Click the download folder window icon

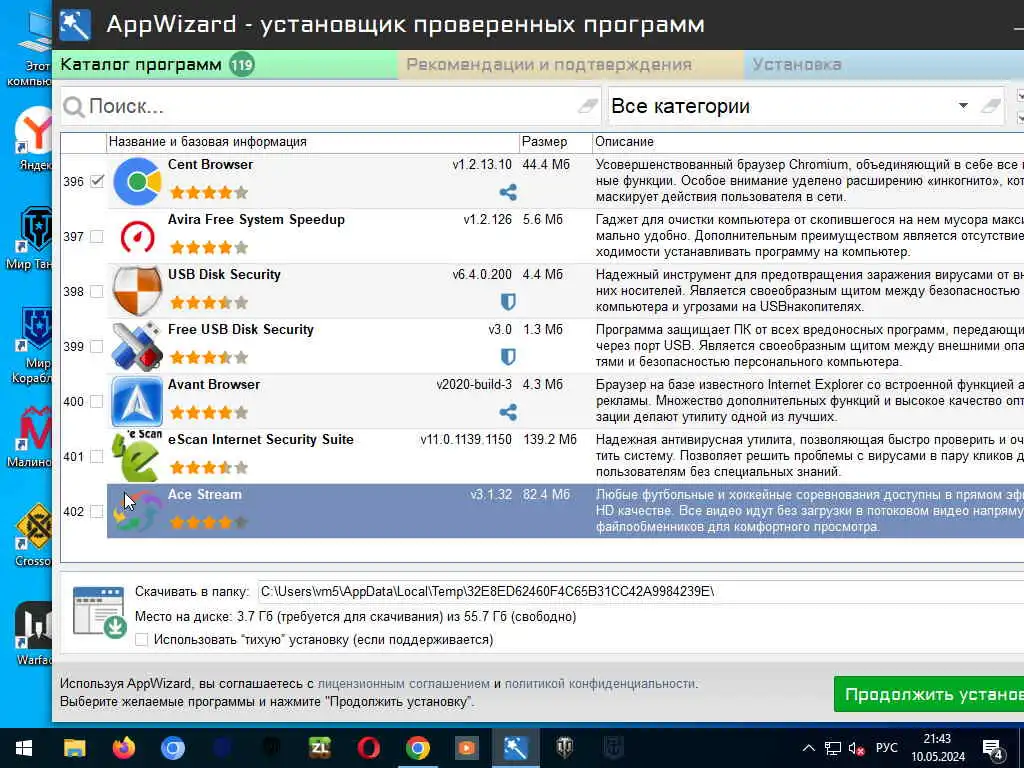pos(99,612)
